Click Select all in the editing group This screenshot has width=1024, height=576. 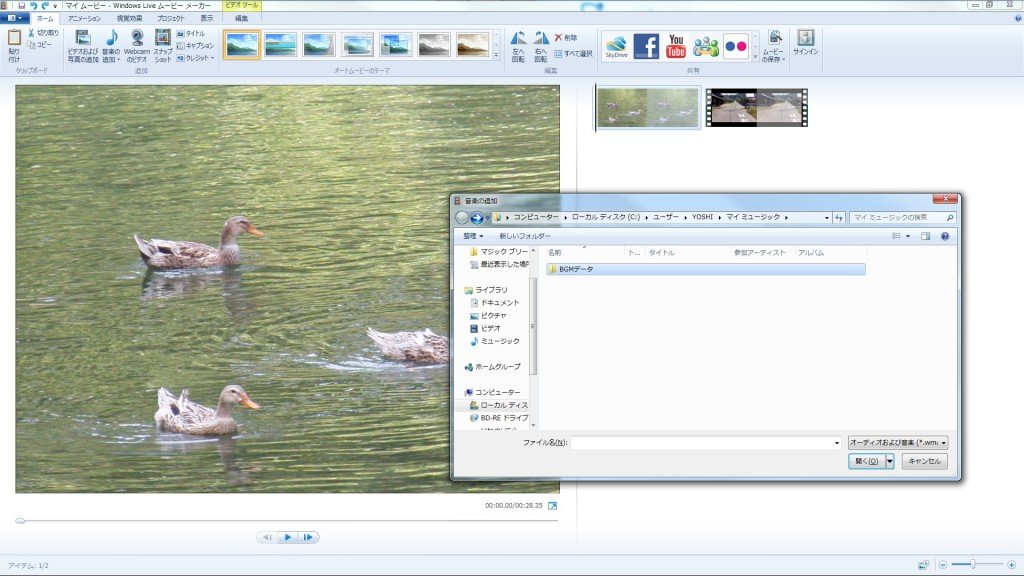[573, 54]
